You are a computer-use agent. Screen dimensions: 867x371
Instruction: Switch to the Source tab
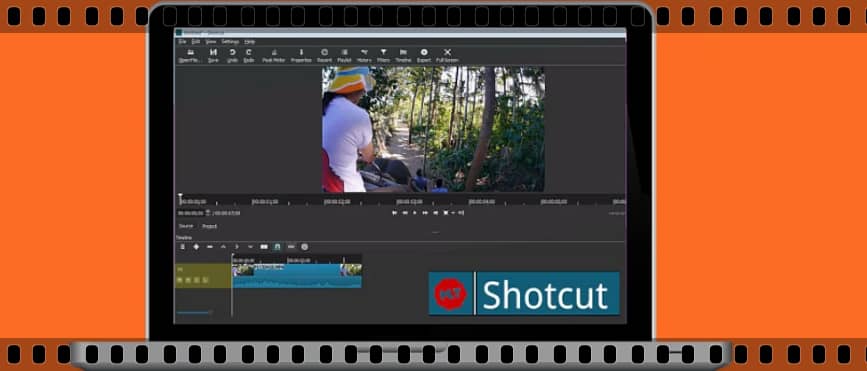coord(186,226)
